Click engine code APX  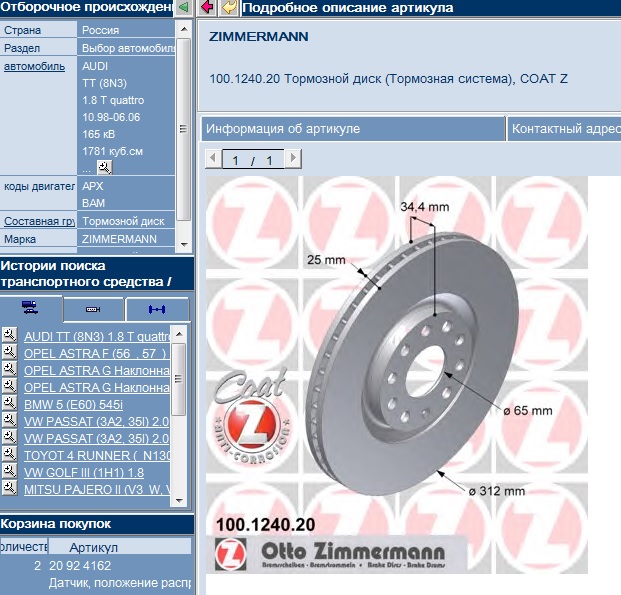click(x=93, y=186)
